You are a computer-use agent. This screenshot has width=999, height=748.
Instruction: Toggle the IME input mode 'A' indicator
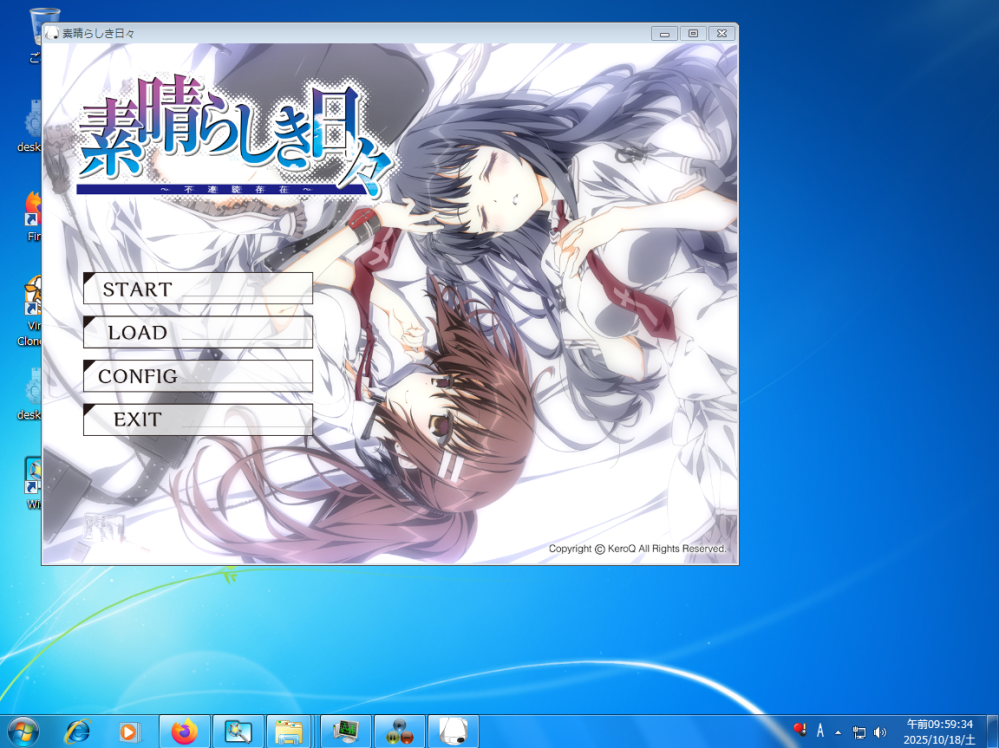click(x=820, y=731)
